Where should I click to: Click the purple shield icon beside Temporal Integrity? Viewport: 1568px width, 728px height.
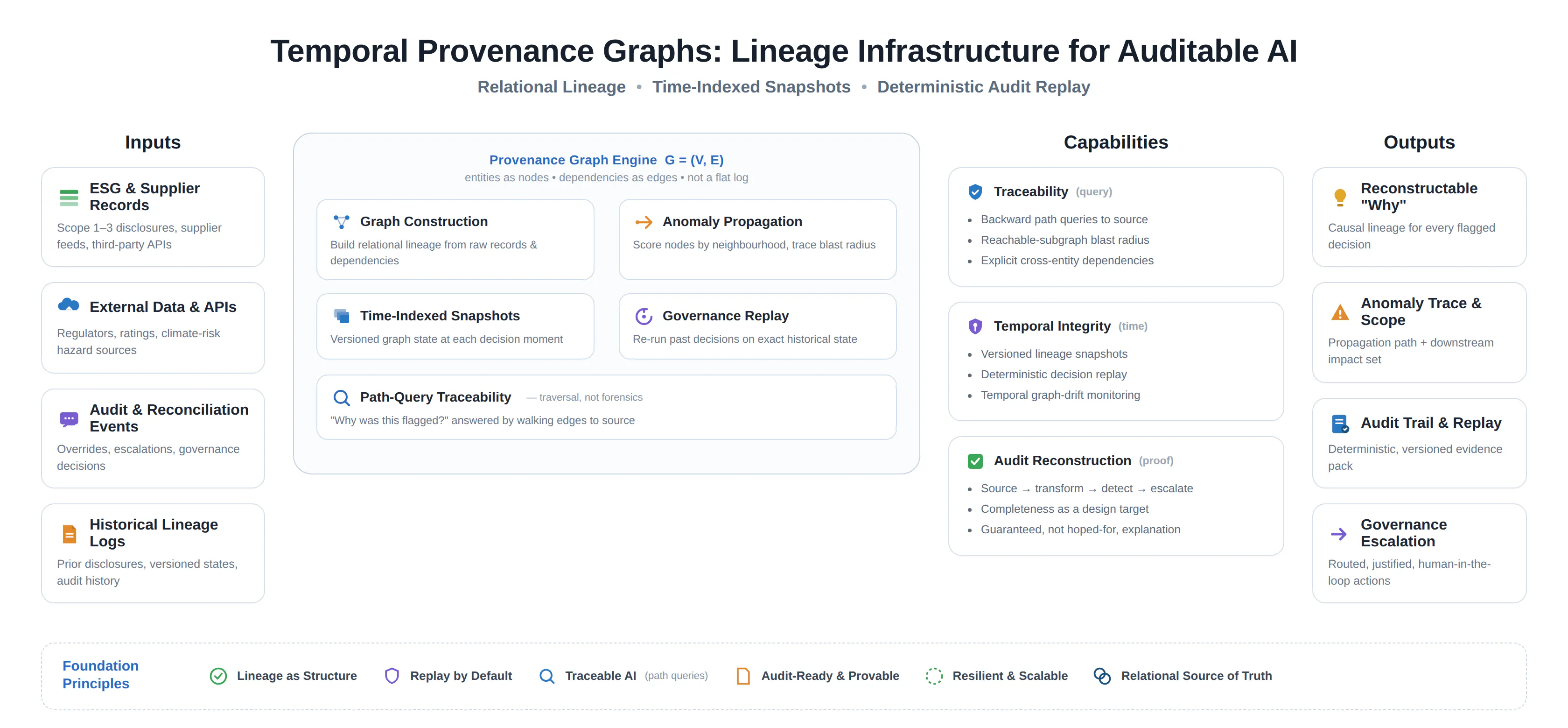coord(975,326)
